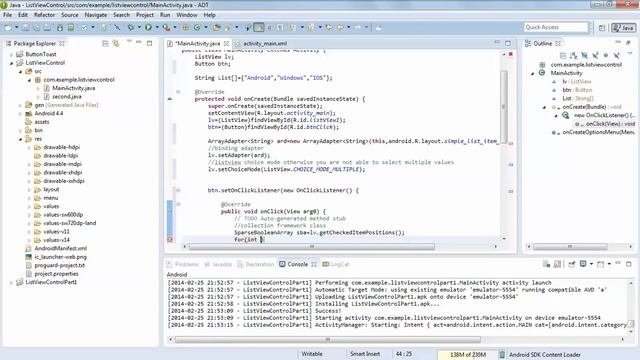Click Collapse All in Package Explorer
Image resolution: width=640 pixels, height=360 pixels.
105,43
